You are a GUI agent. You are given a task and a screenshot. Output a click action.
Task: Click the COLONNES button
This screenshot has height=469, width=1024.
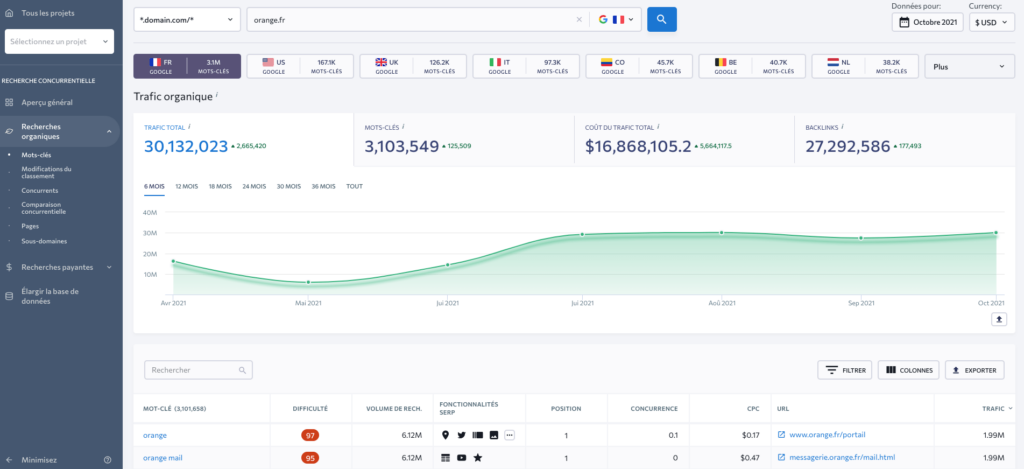coord(908,370)
